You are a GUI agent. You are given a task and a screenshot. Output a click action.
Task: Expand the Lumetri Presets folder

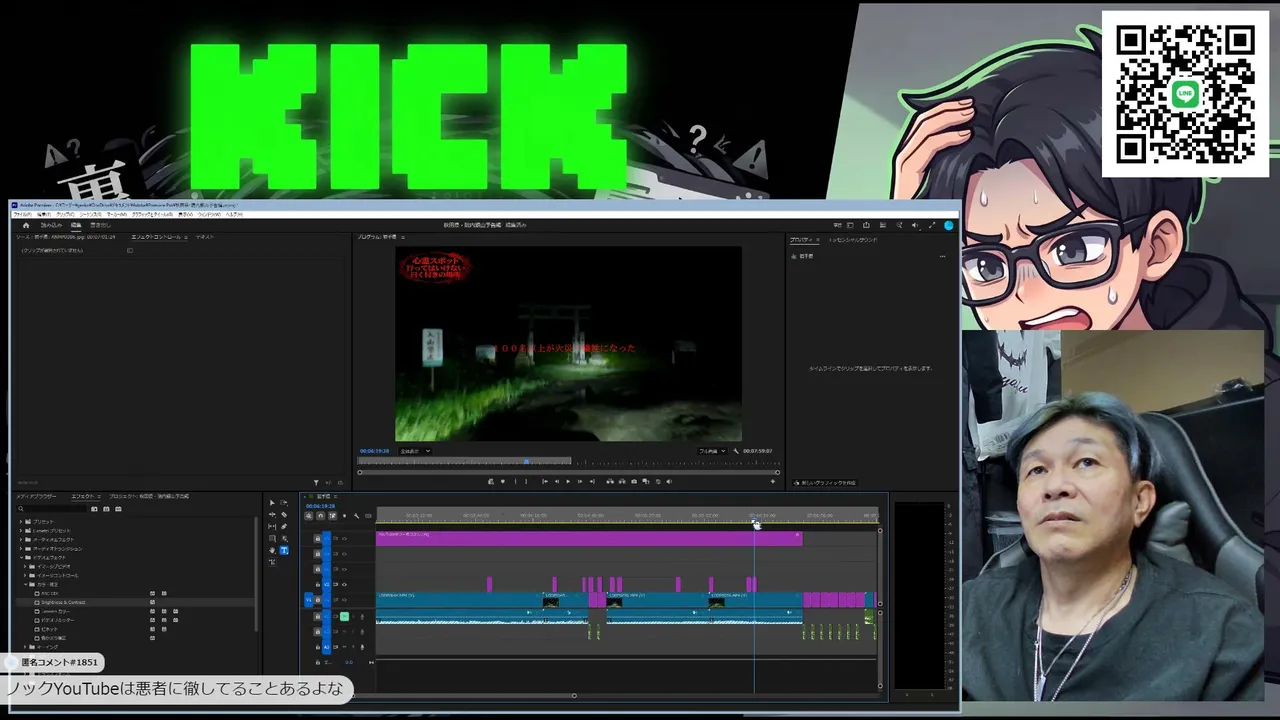point(21,531)
